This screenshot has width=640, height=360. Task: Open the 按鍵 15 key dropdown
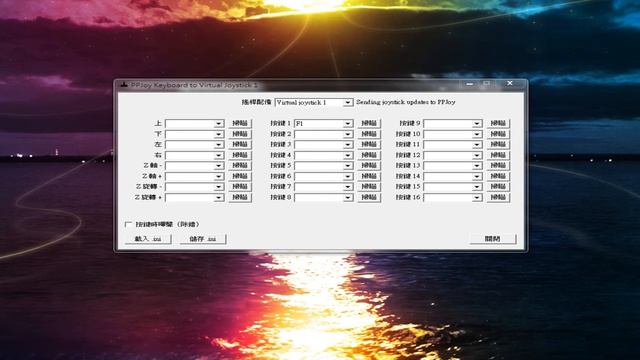(x=453, y=187)
